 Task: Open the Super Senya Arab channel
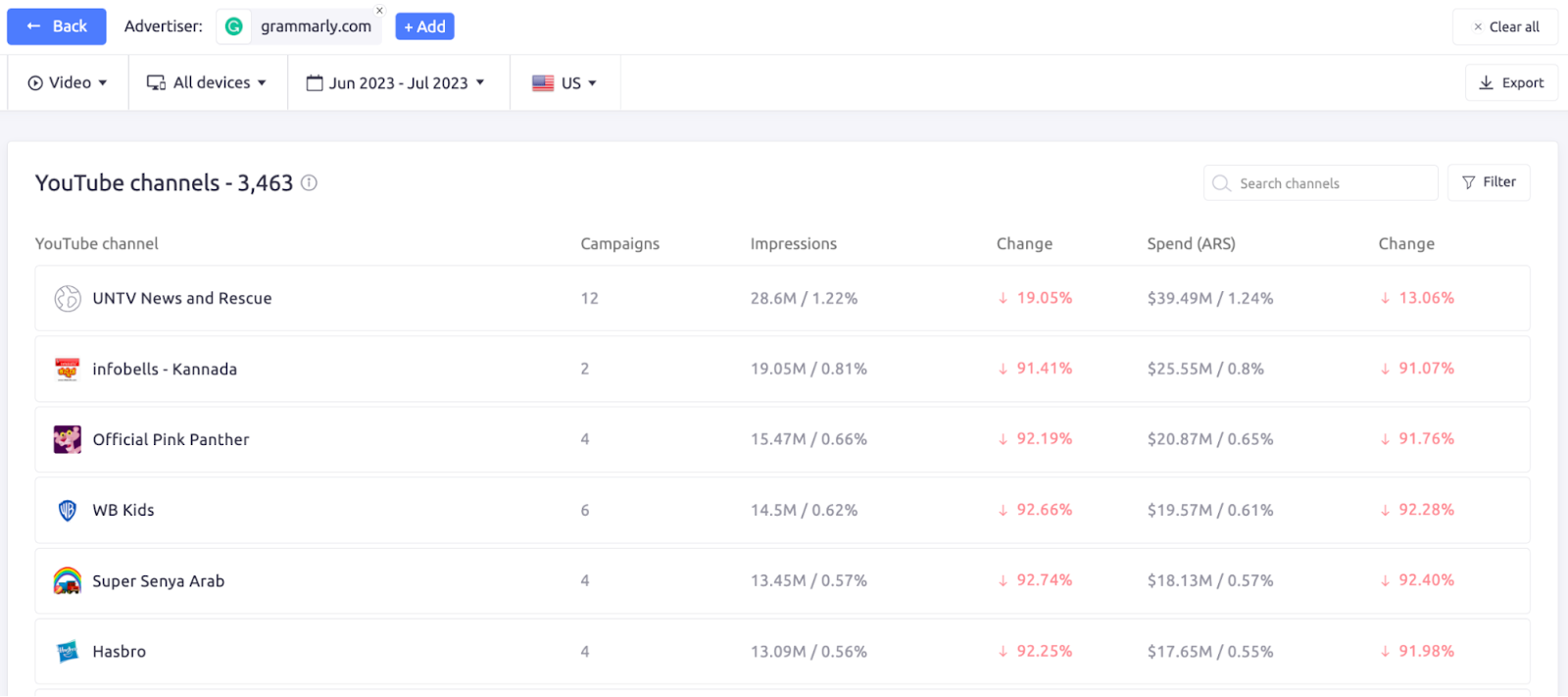pos(159,580)
